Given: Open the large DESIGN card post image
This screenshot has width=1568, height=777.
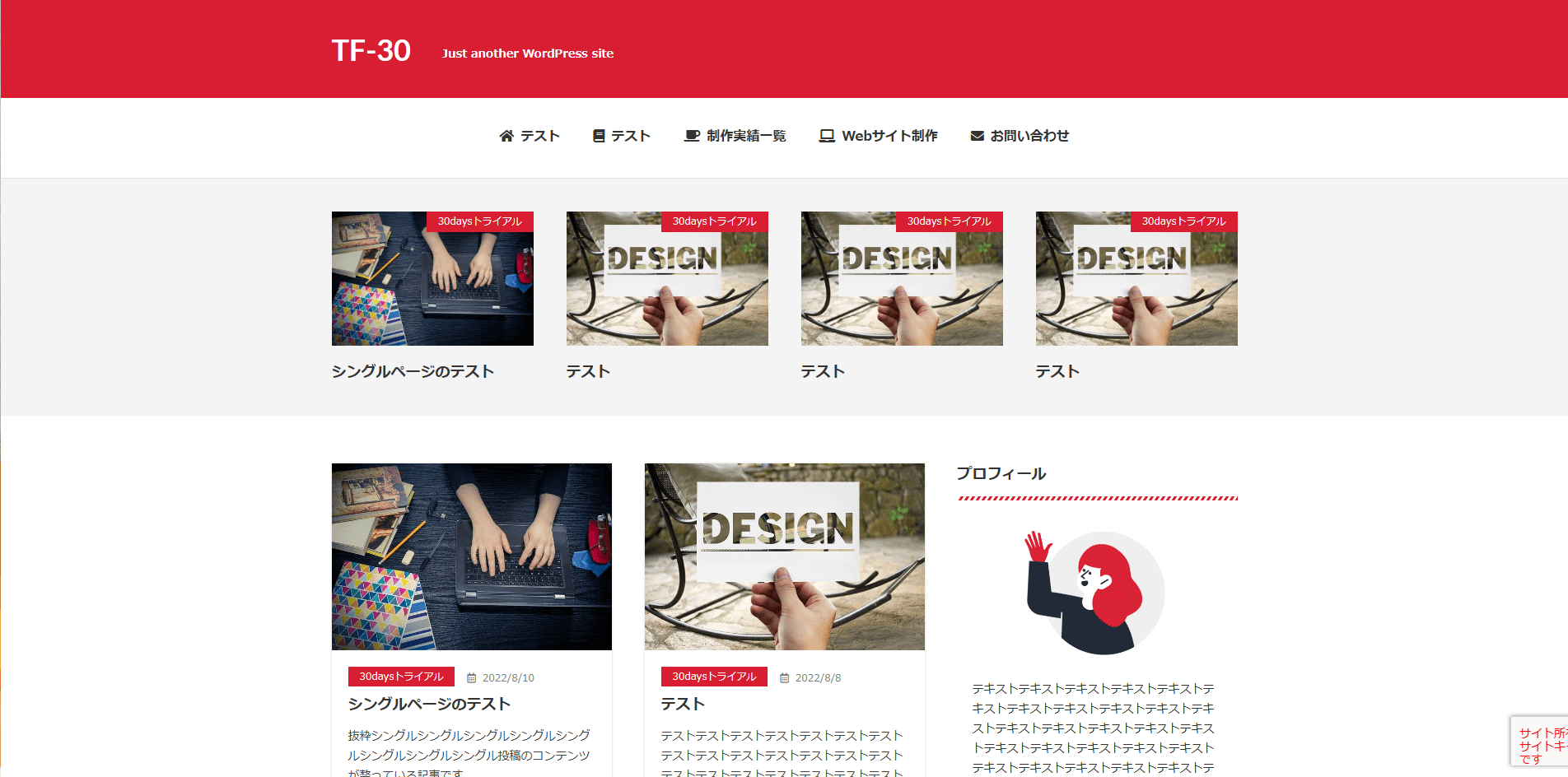Looking at the screenshot, I should (x=784, y=556).
